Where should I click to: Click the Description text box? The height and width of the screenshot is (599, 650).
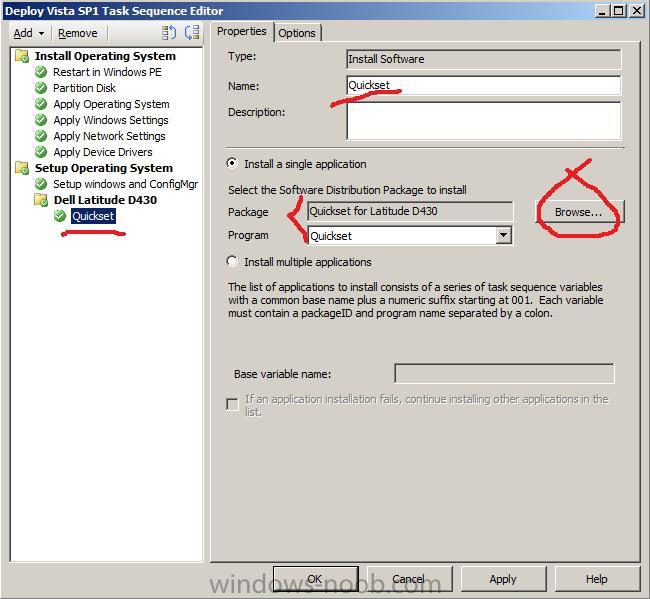click(x=484, y=121)
